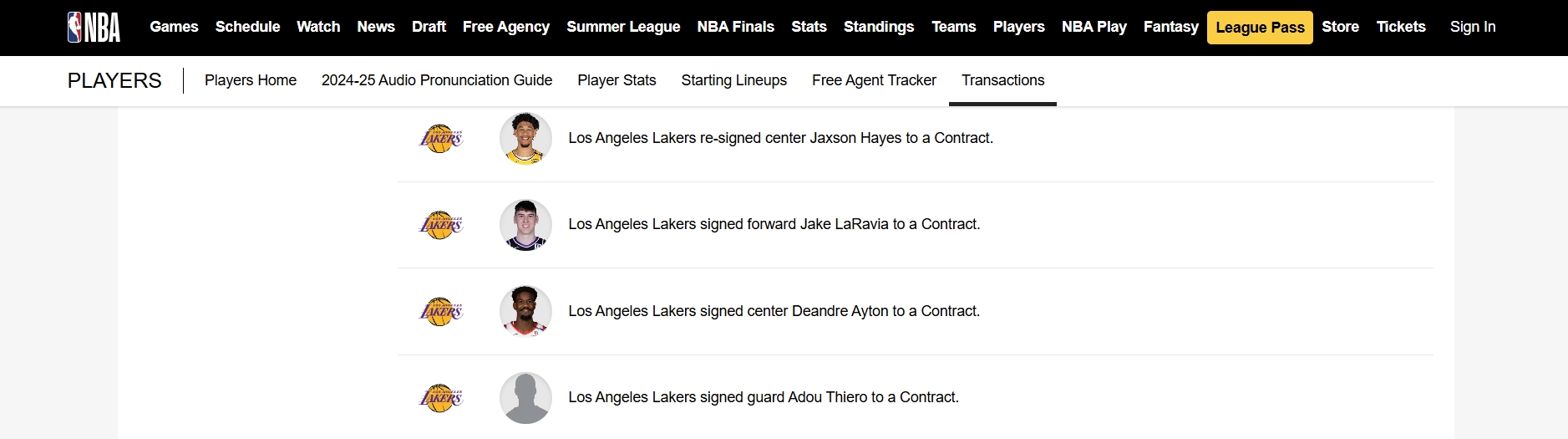
Task: Select the Player Stats tab
Action: point(617,80)
